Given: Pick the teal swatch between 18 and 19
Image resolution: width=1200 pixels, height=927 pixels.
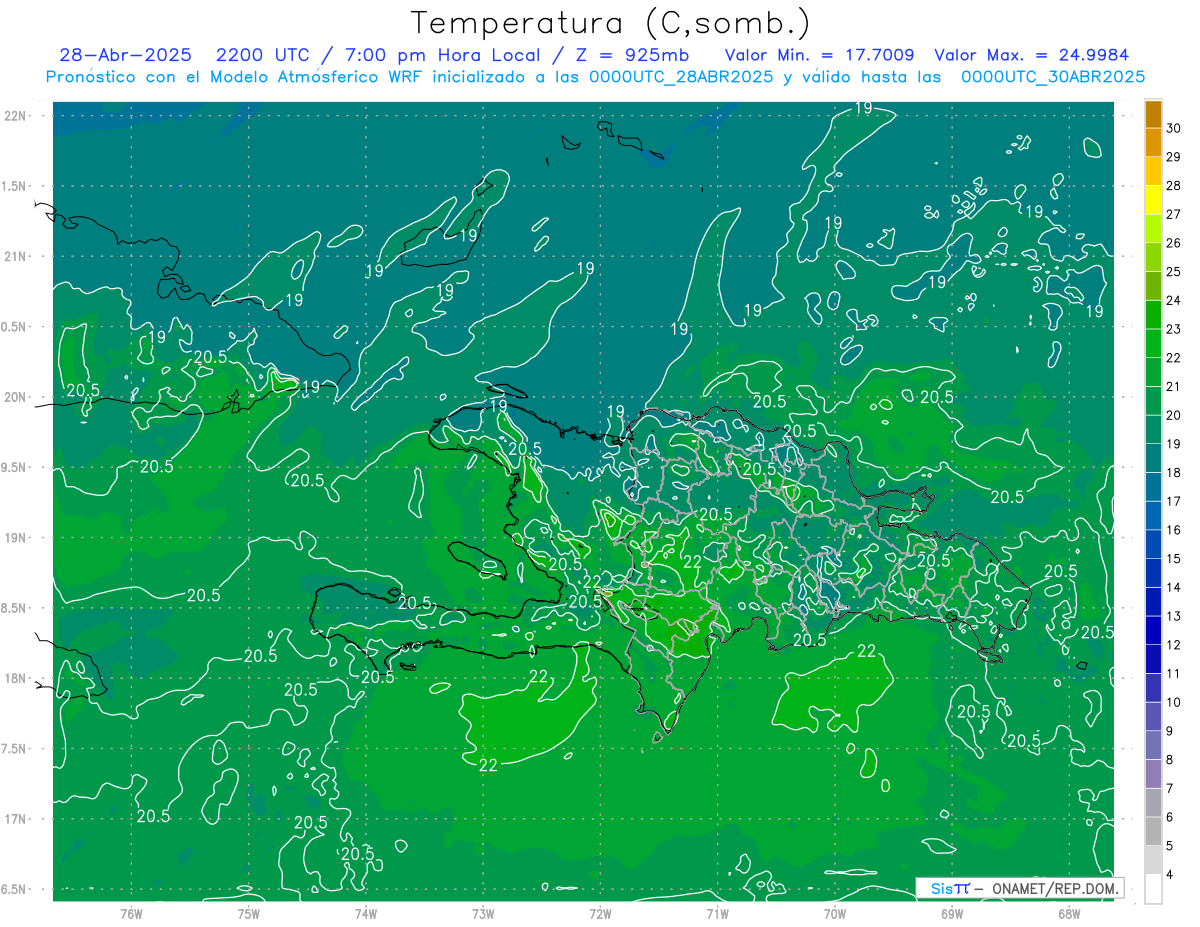Looking at the screenshot, I should 1153,458.
